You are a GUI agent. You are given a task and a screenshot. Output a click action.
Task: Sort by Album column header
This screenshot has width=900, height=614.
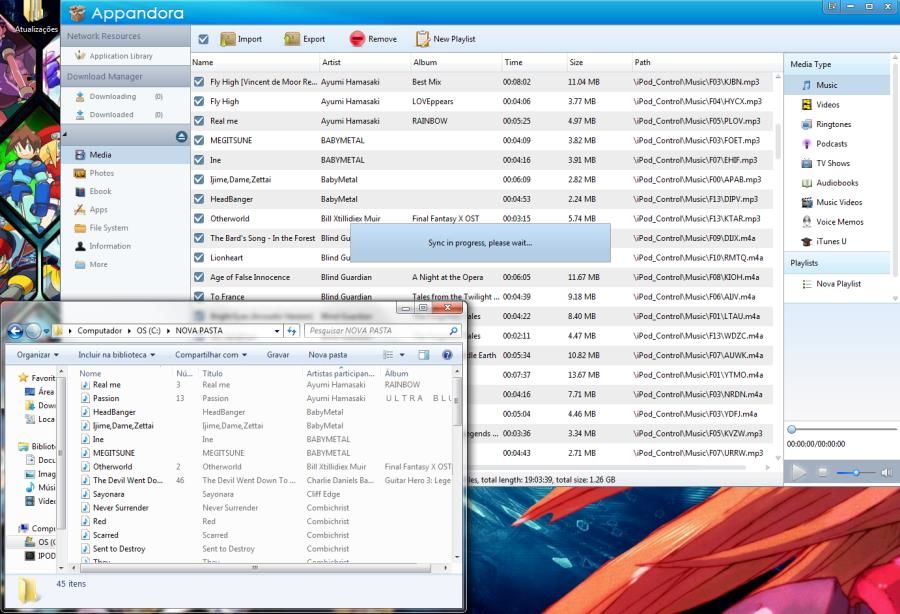[455, 63]
